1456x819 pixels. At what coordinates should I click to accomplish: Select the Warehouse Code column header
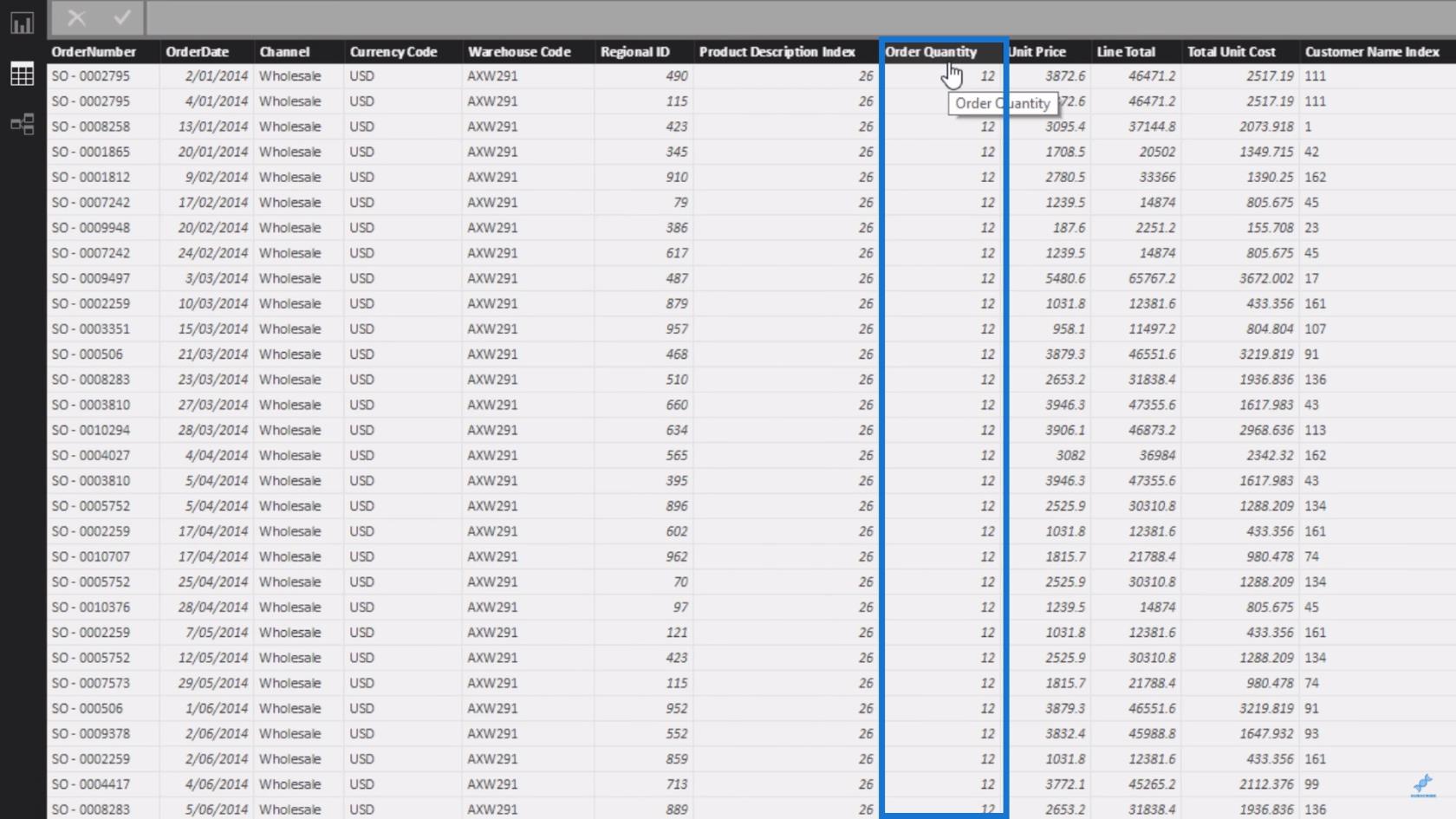(x=519, y=52)
